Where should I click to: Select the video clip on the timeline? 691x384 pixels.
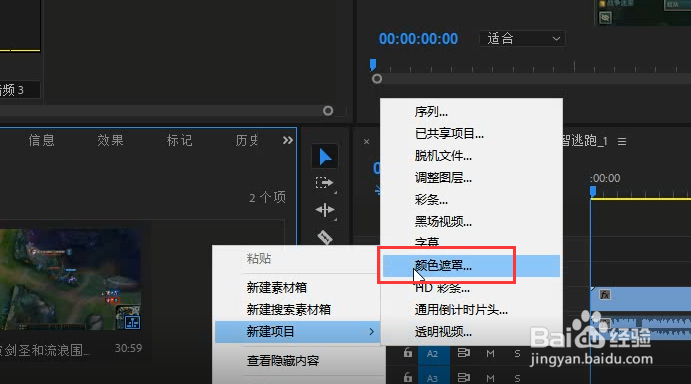[x=641, y=298]
